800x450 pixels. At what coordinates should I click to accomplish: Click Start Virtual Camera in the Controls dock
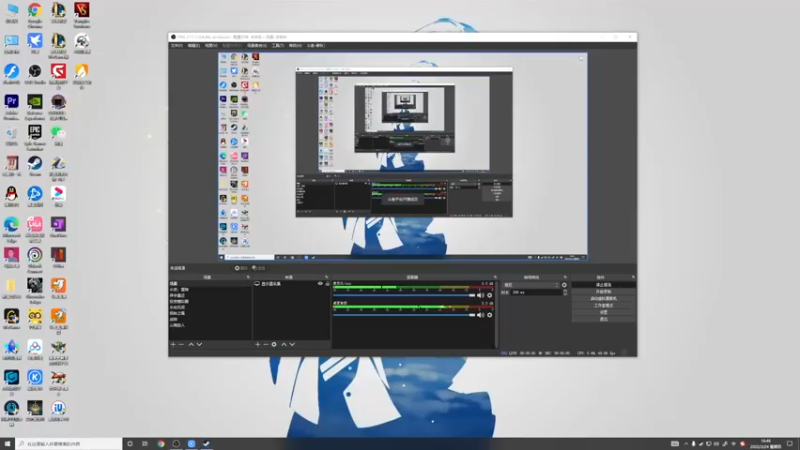coord(604,298)
